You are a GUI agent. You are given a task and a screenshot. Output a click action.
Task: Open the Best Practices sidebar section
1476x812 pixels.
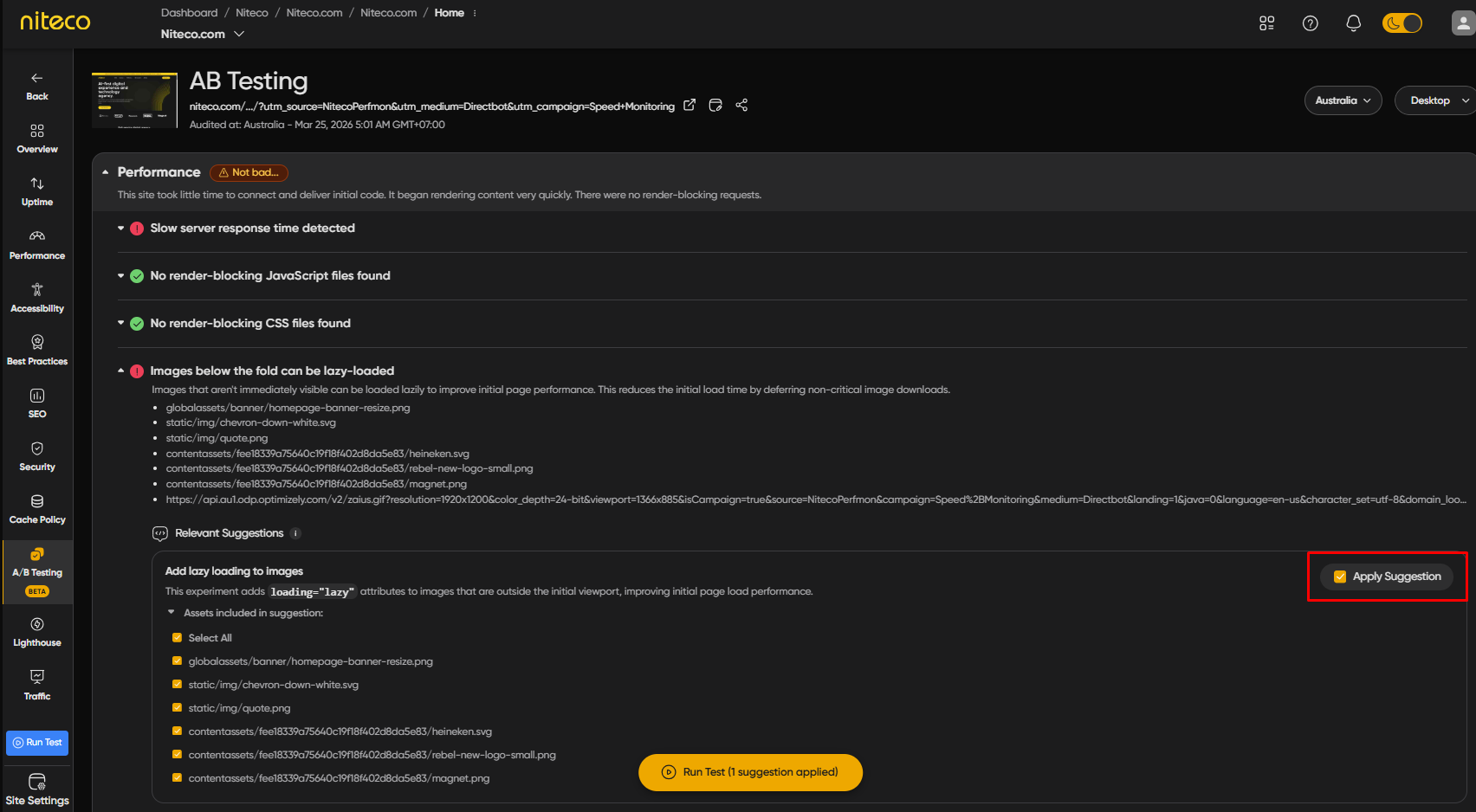coord(37,351)
